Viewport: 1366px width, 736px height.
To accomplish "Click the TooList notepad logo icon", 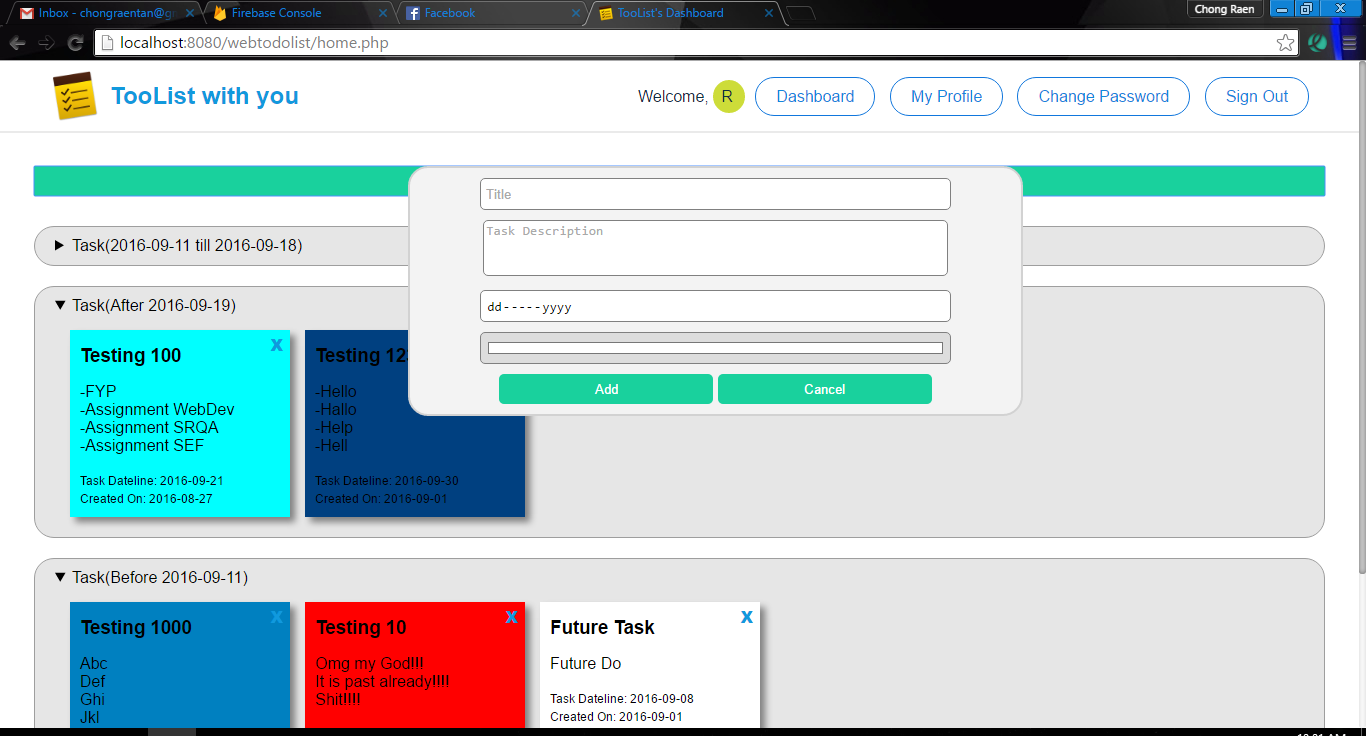I will pos(75,97).
